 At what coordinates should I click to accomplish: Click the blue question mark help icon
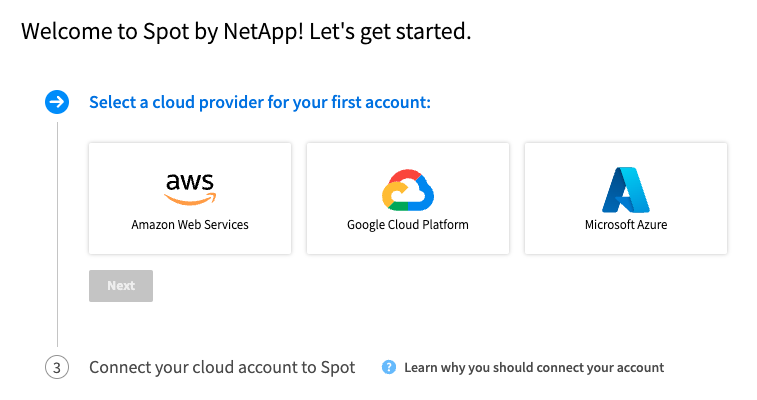389,368
